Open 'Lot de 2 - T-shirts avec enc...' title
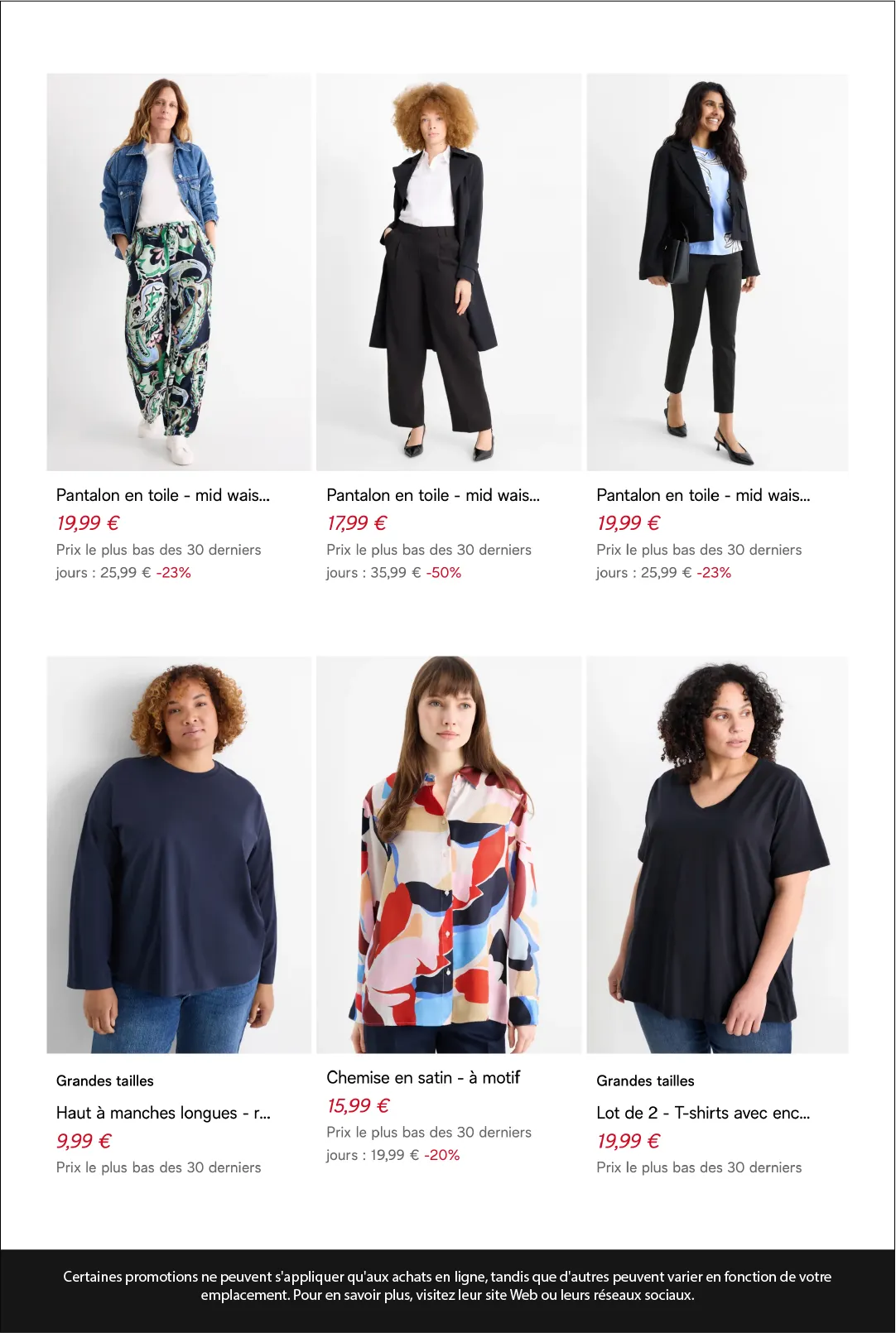 coord(703,1113)
